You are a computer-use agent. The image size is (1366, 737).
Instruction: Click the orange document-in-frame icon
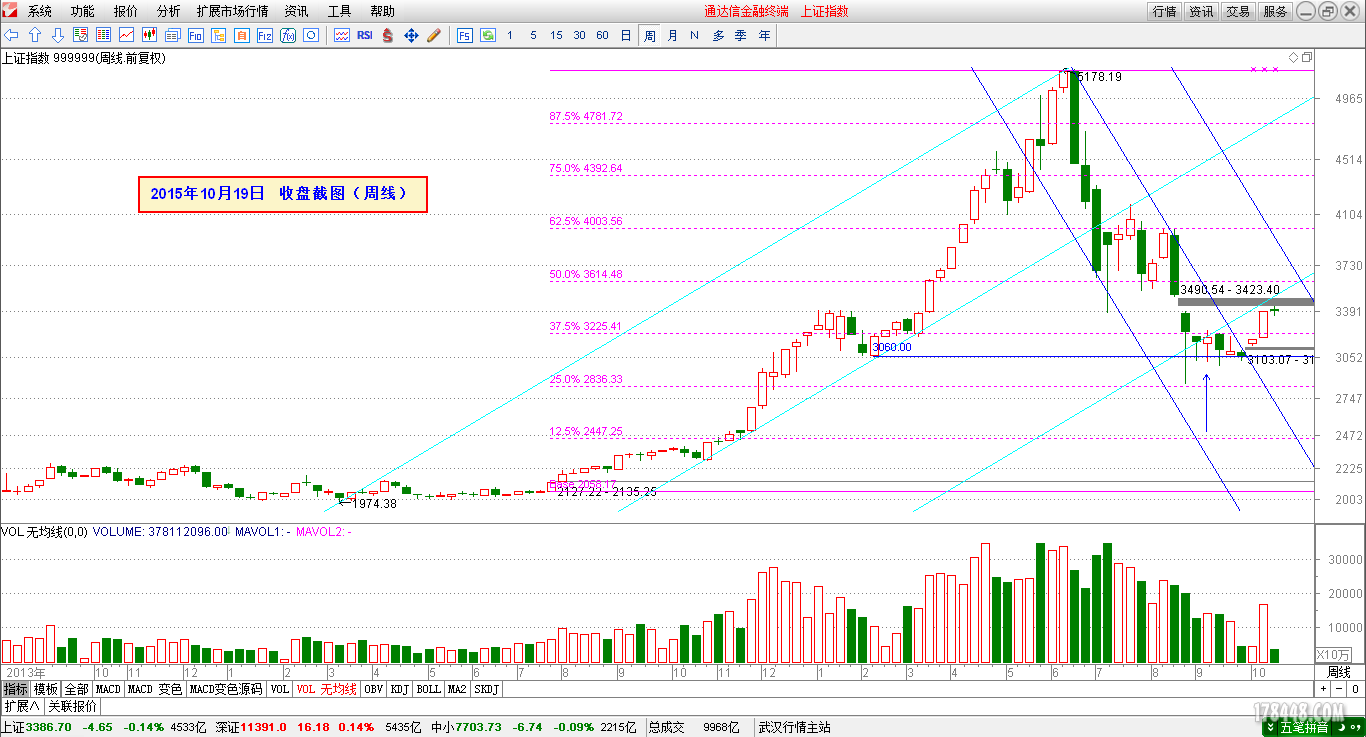[241, 35]
